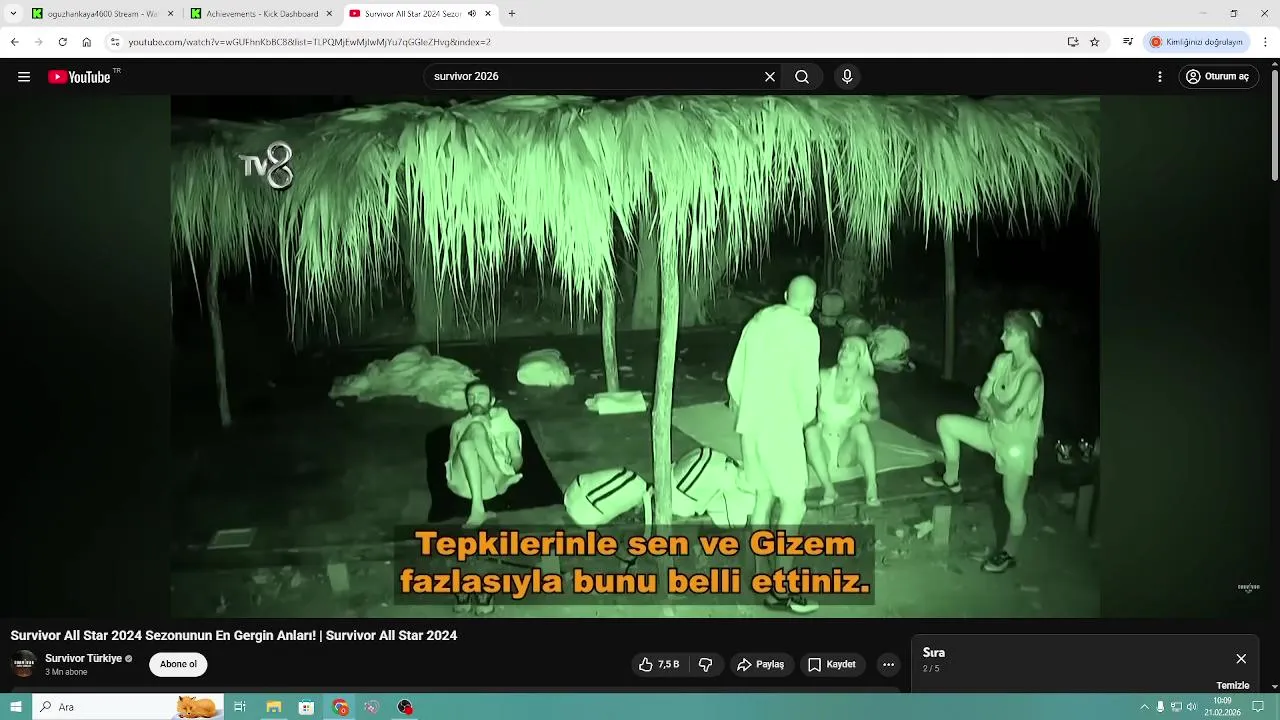Open more actions ellipsis below video
Image resolution: width=1280 pixels, height=720 pixels.
pos(888,665)
